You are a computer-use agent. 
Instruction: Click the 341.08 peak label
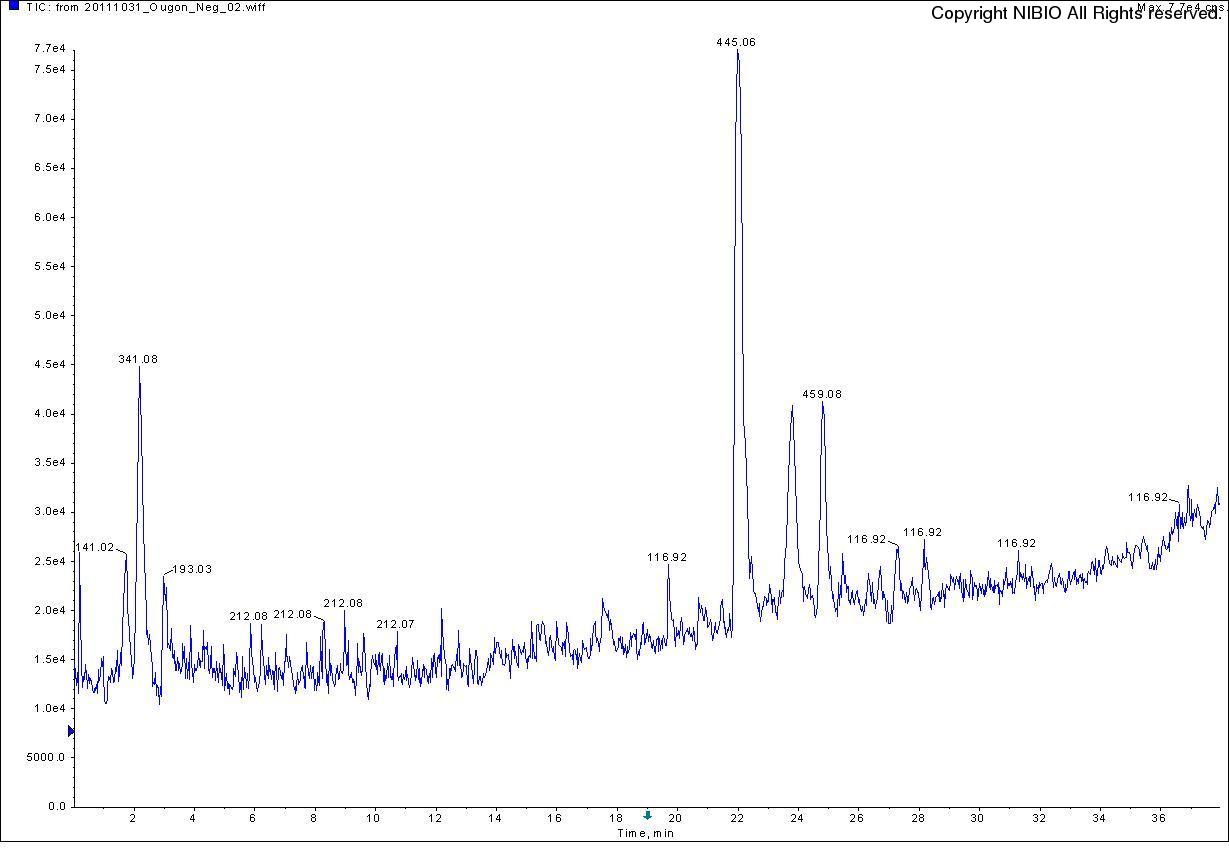138,359
